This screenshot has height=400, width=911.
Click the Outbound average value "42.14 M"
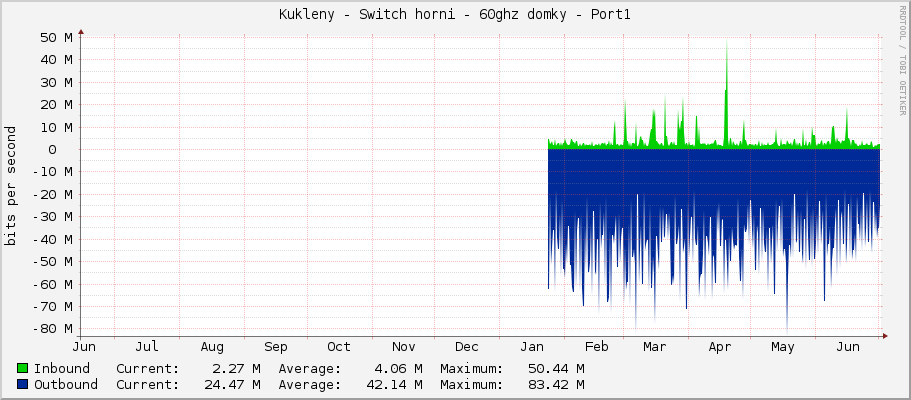point(393,385)
